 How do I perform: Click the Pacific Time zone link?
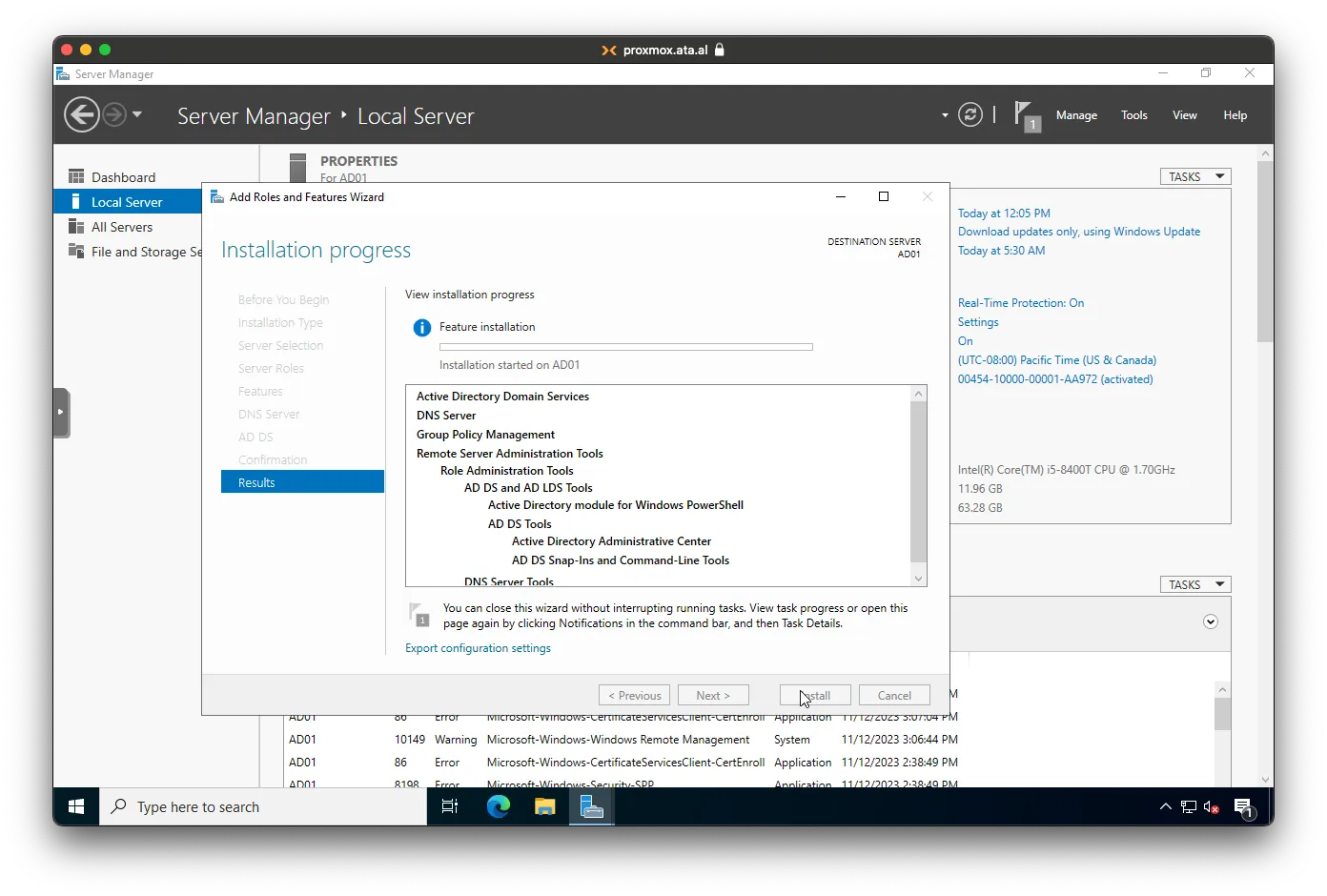click(x=1056, y=360)
